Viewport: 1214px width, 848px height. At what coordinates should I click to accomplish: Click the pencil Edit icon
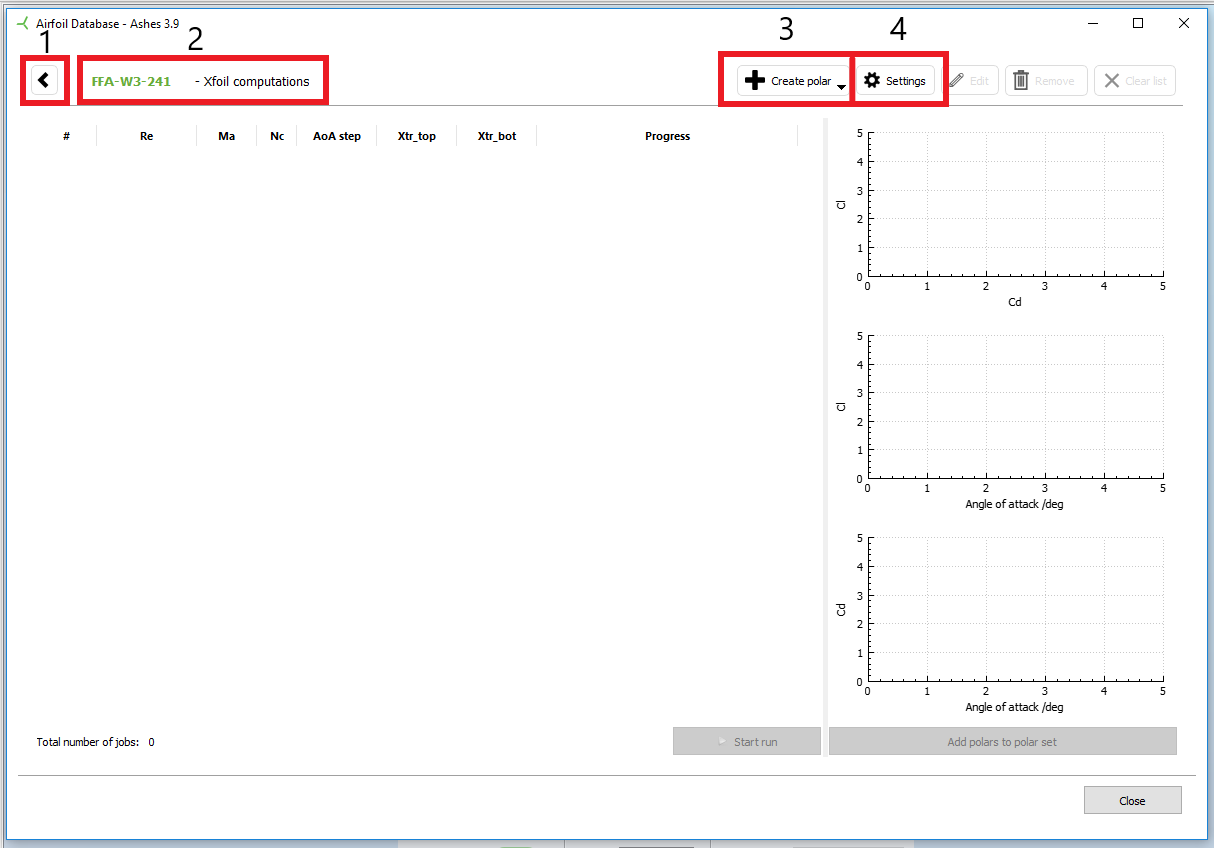957,81
